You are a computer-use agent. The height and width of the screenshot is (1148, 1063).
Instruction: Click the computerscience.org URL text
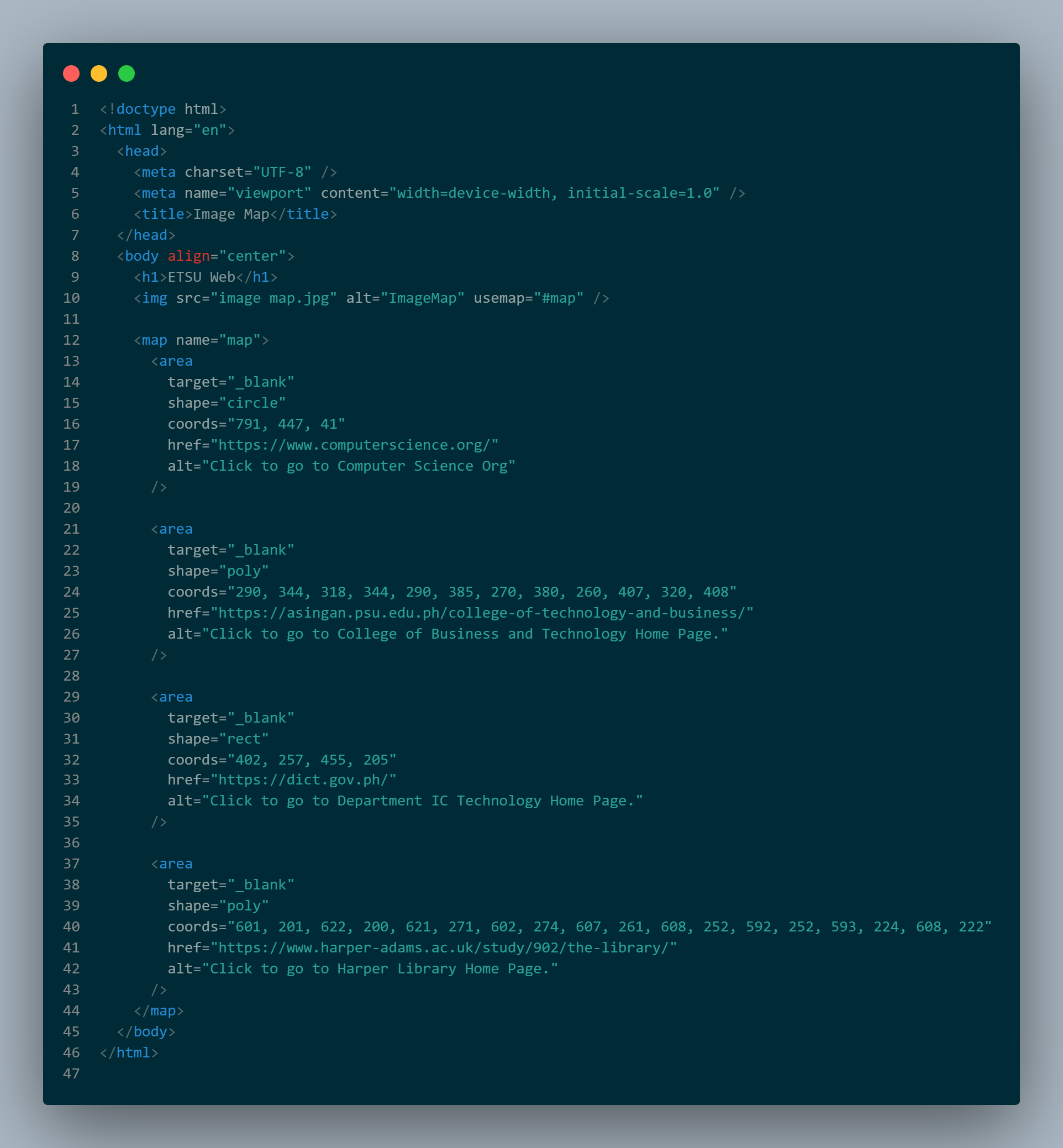354,445
